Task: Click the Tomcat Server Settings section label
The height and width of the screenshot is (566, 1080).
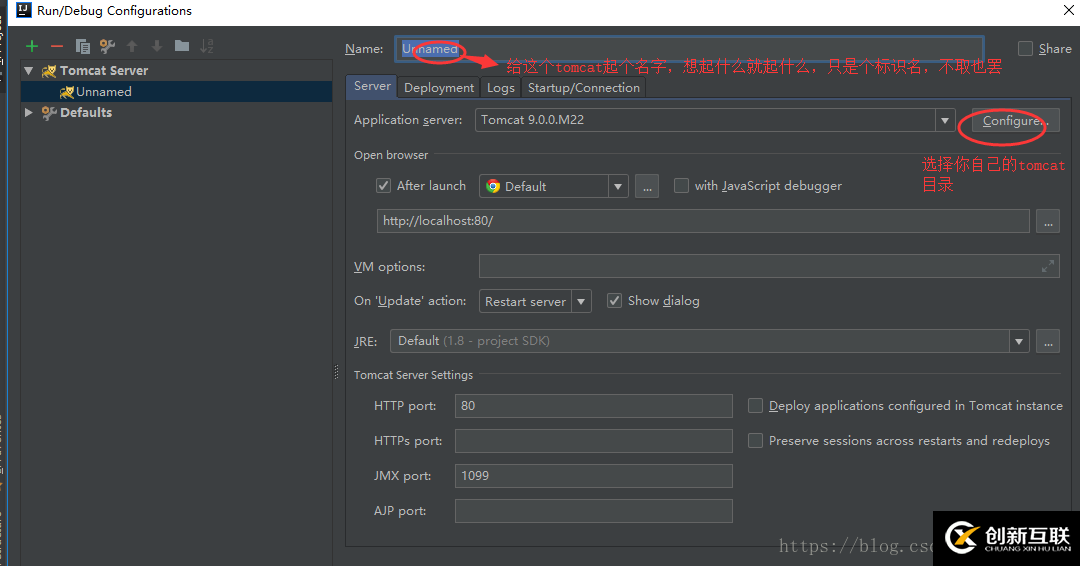Action: [413, 375]
